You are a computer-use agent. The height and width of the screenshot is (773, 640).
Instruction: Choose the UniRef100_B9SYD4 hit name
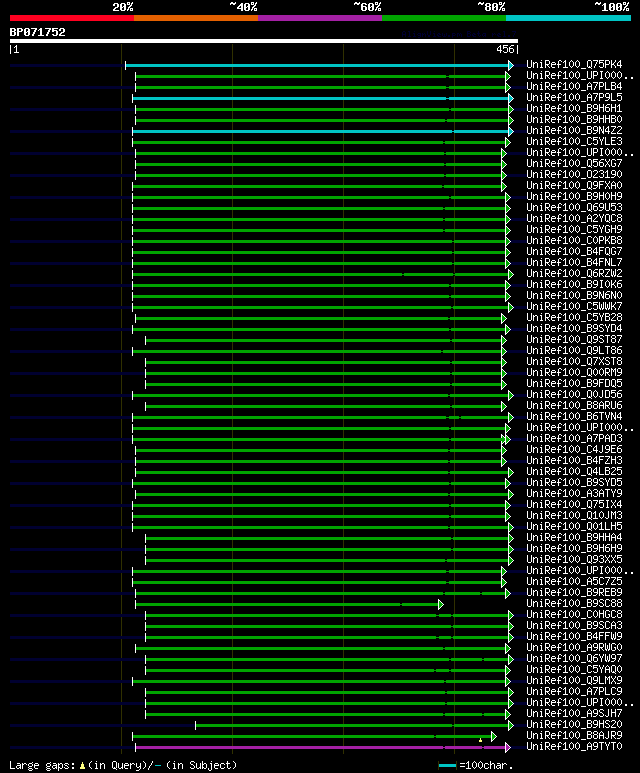(x=574, y=329)
